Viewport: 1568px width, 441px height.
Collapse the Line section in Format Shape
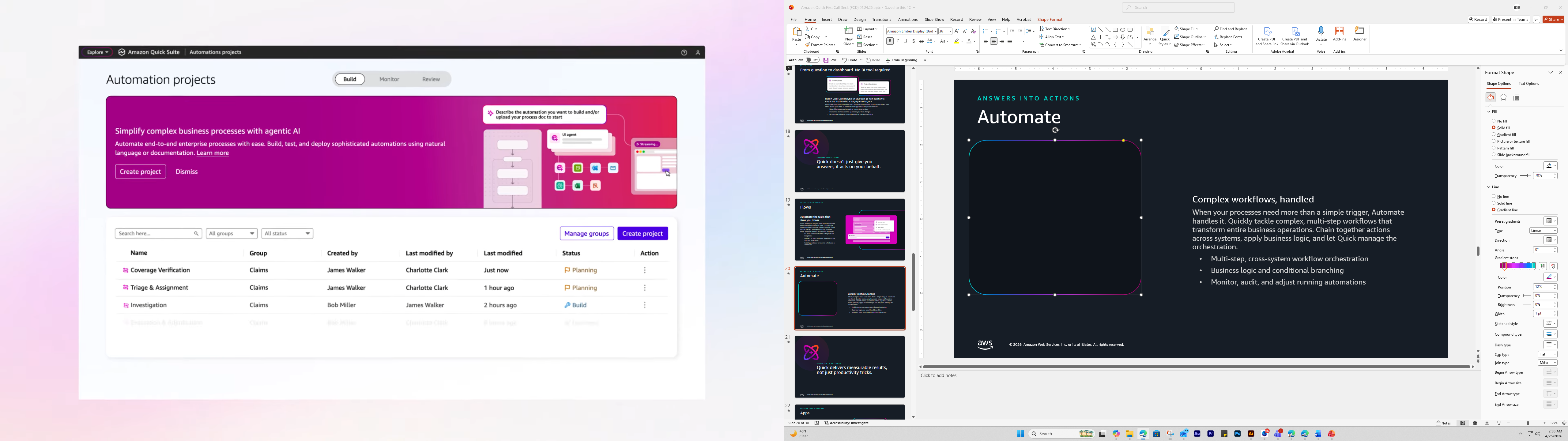pos(1489,188)
